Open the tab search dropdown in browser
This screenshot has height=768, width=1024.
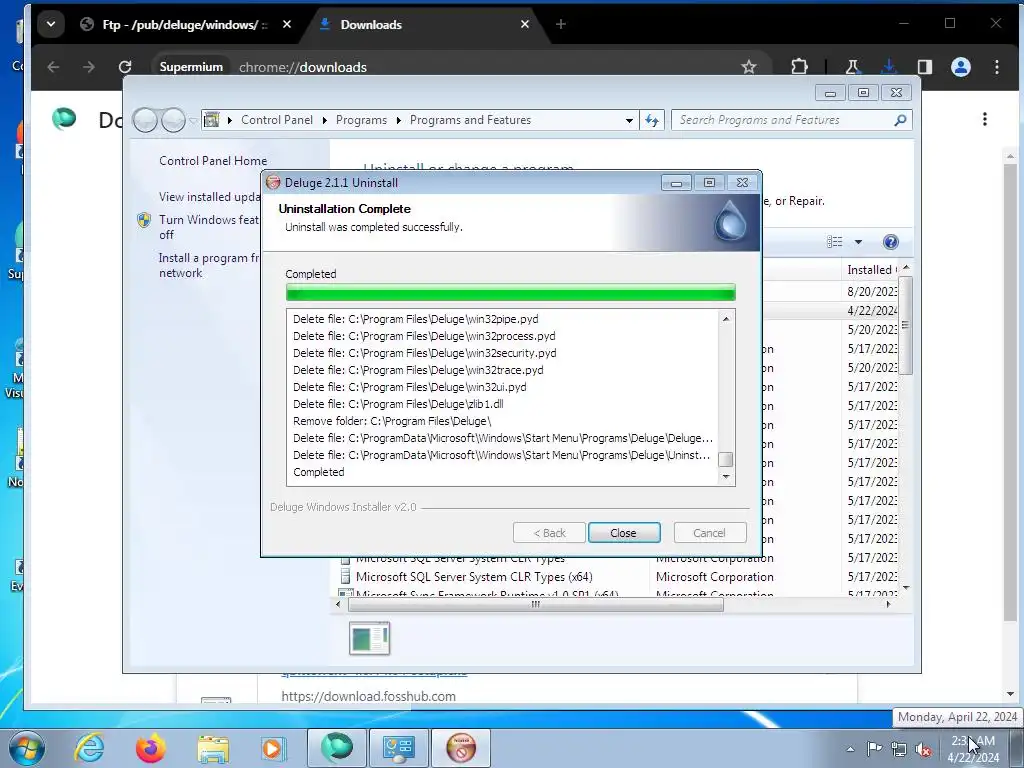pyautogui.click(x=50, y=25)
